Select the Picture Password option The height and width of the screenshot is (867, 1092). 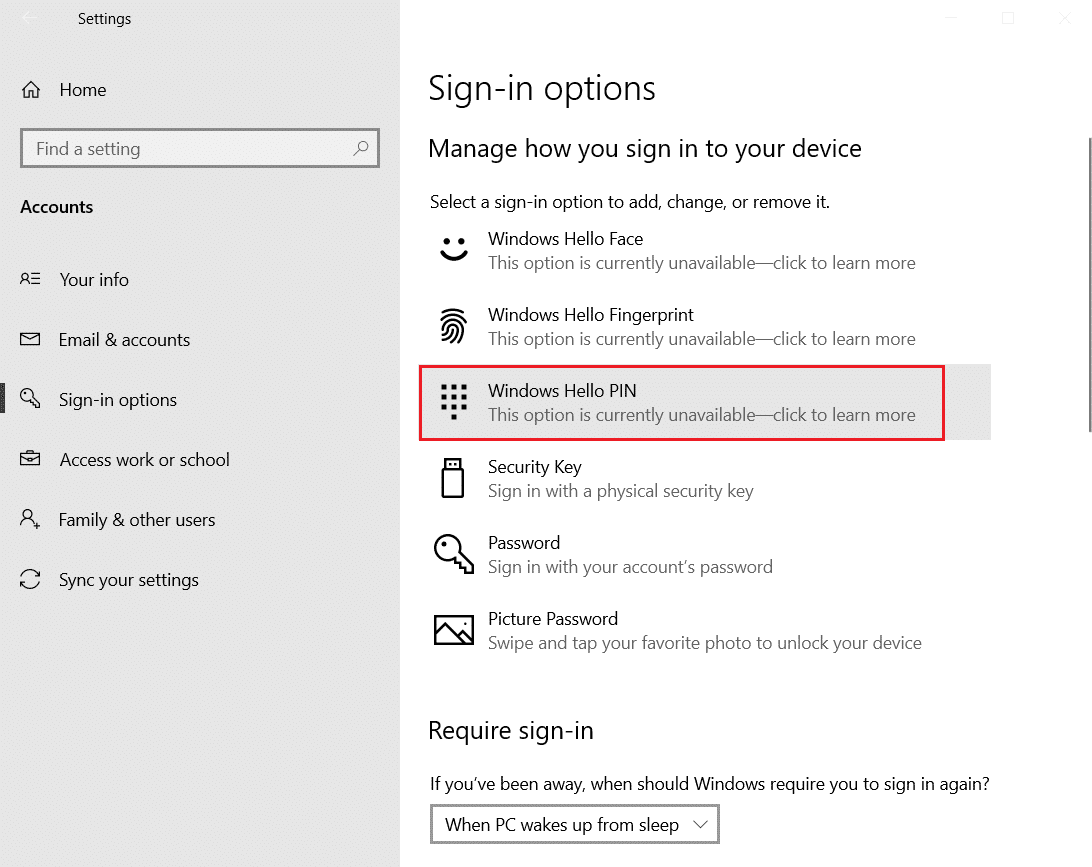coord(705,630)
